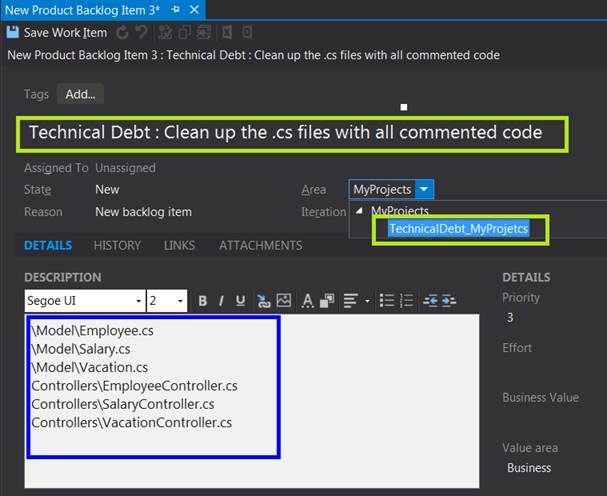Click the Technical Debt title field
Image resolution: width=607 pixels, height=496 pixels.
(x=292, y=134)
